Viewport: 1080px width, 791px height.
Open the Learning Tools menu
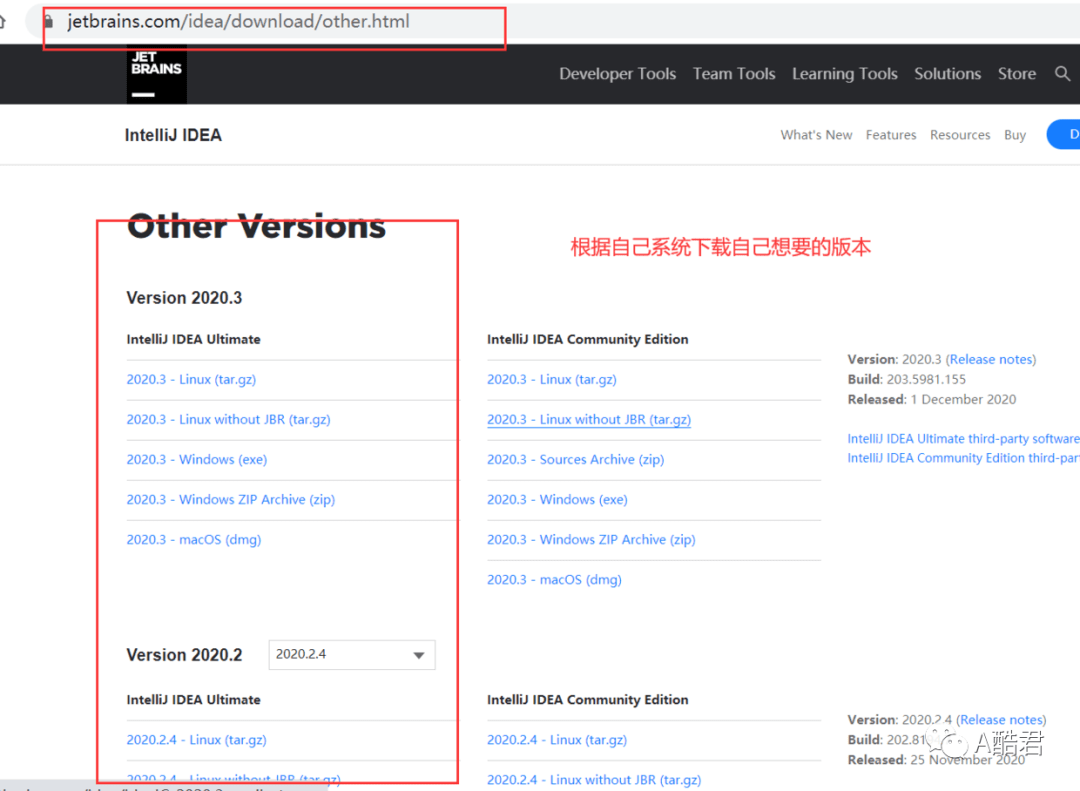tap(844, 74)
